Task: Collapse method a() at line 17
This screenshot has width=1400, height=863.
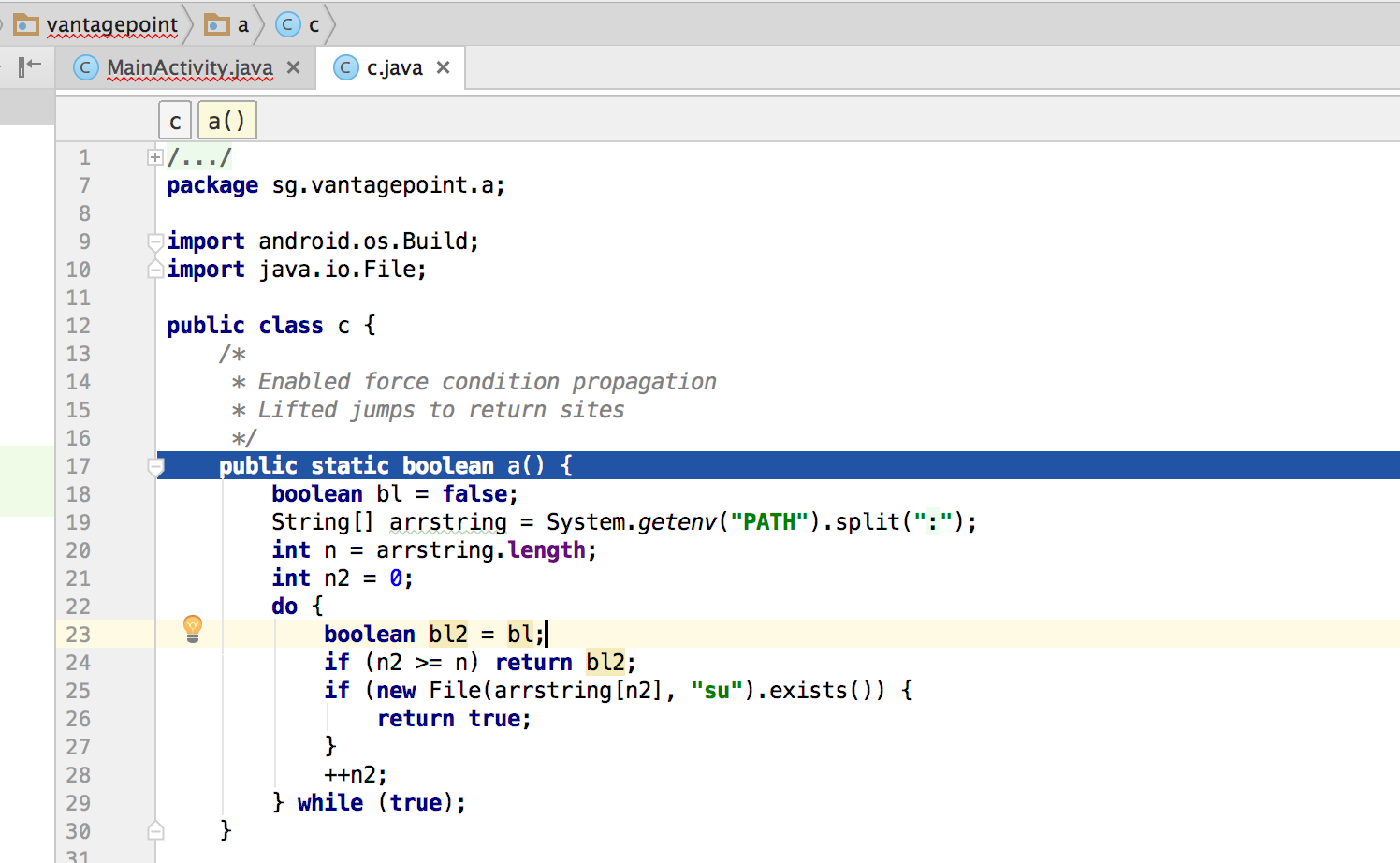Action: tap(156, 466)
